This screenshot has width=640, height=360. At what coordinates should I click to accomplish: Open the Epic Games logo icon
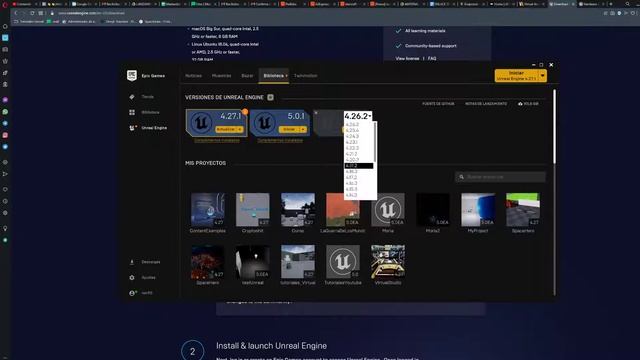click(131, 76)
